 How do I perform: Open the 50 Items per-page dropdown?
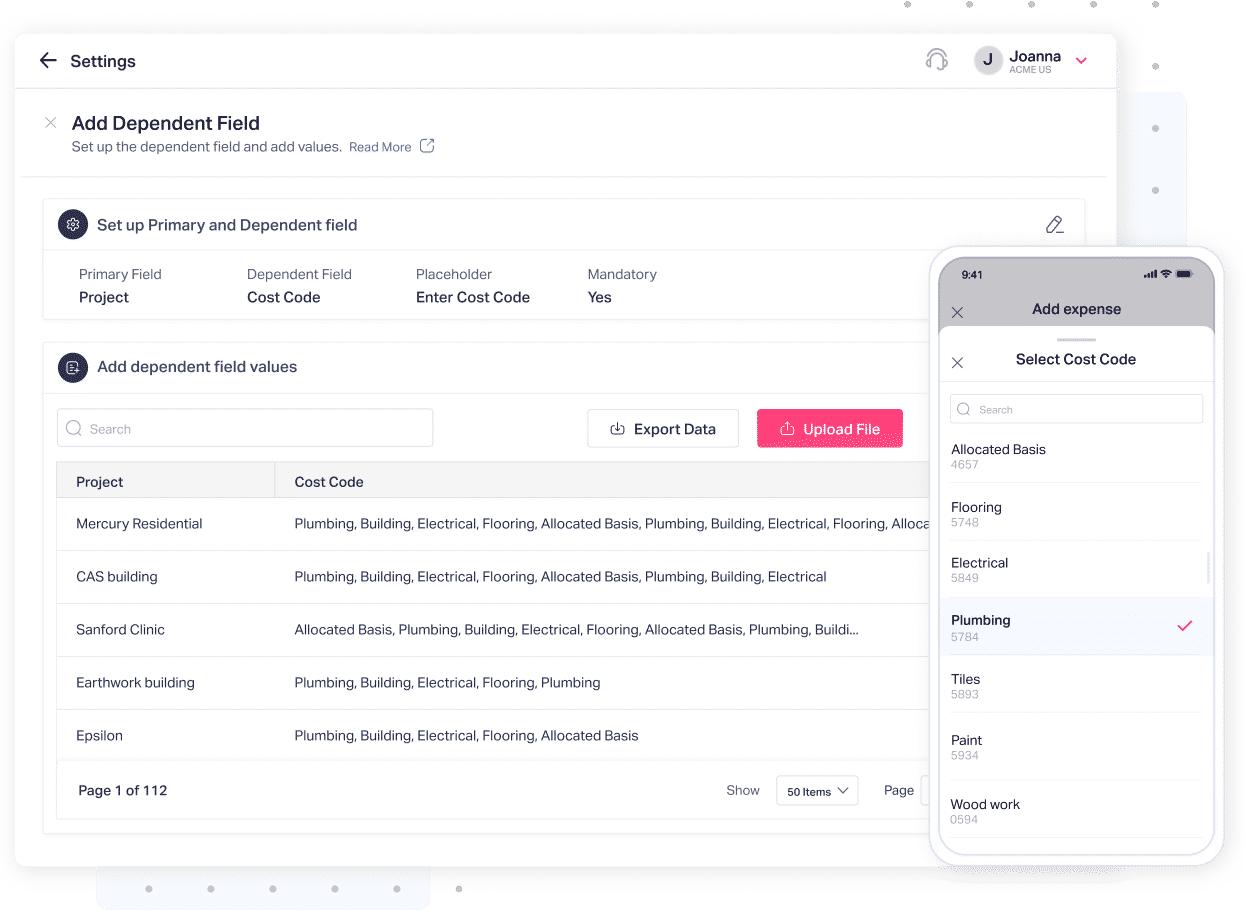(816, 790)
